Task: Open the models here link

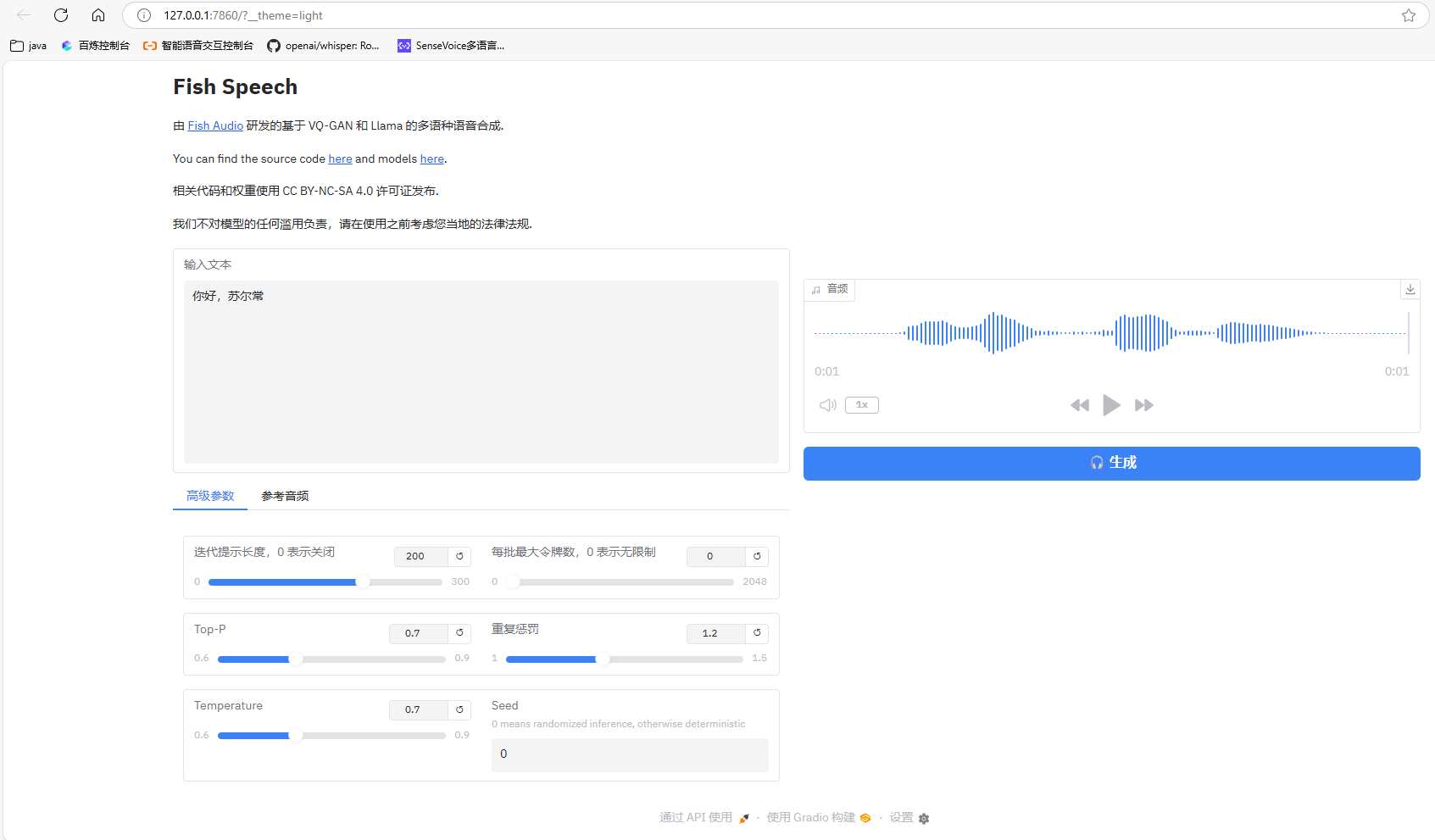Action: click(x=432, y=159)
